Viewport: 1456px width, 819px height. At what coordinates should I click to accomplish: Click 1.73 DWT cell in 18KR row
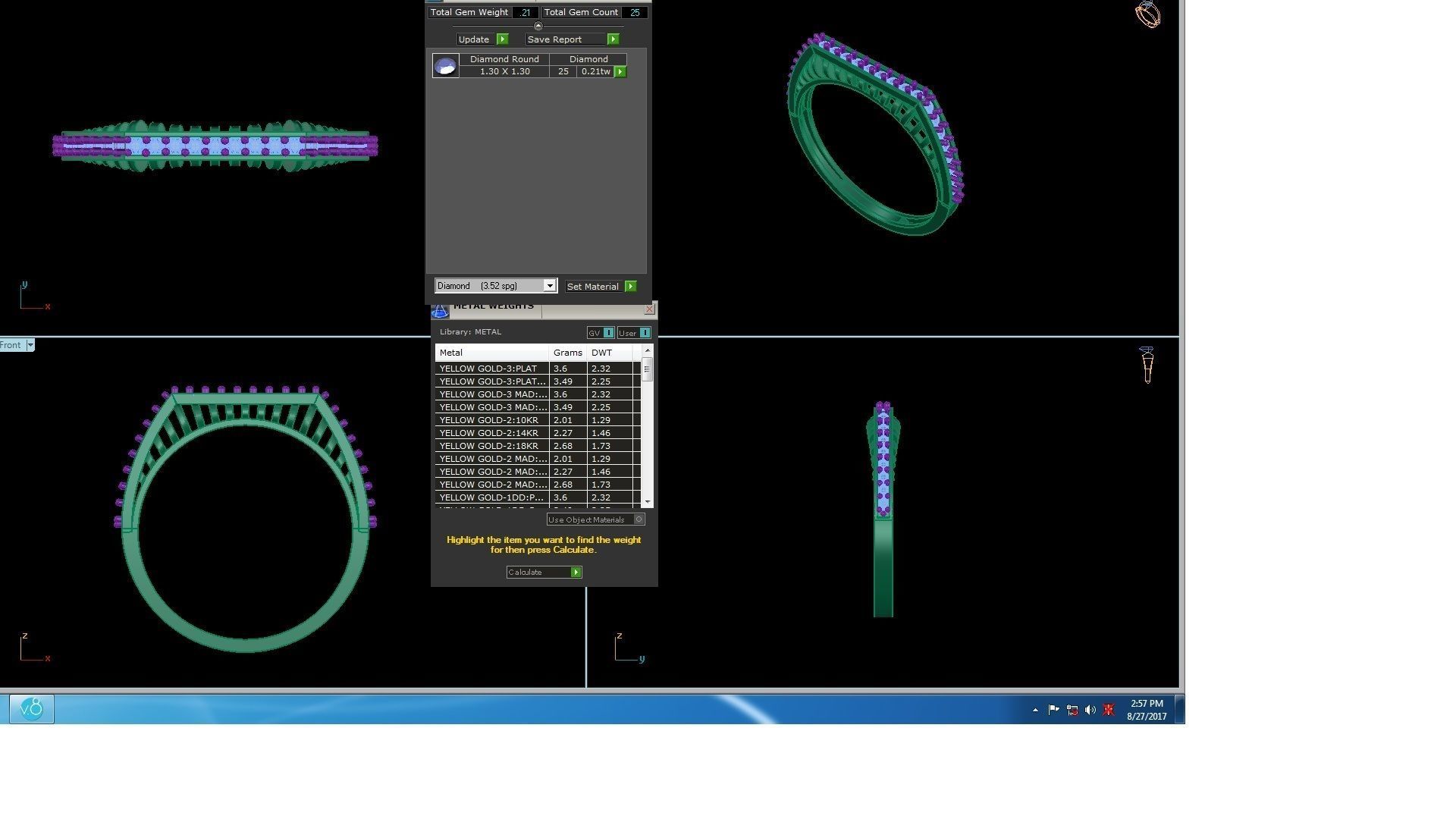point(610,446)
